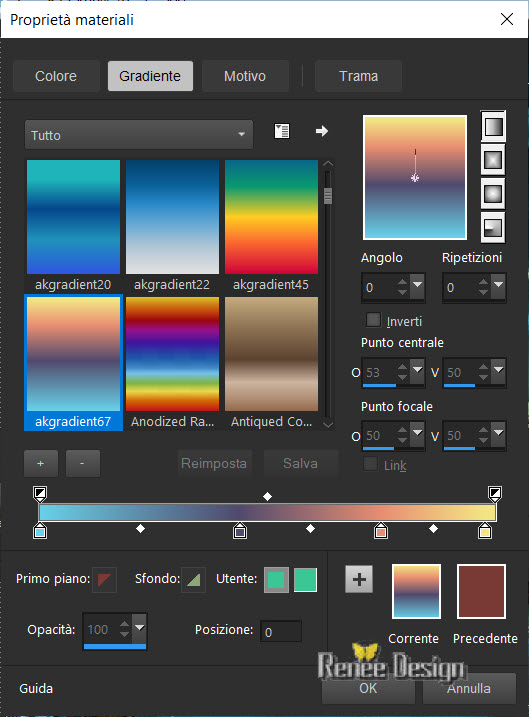Confirm with the OK button
Viewport: 529px width, 717px height.
coord(369,688)
